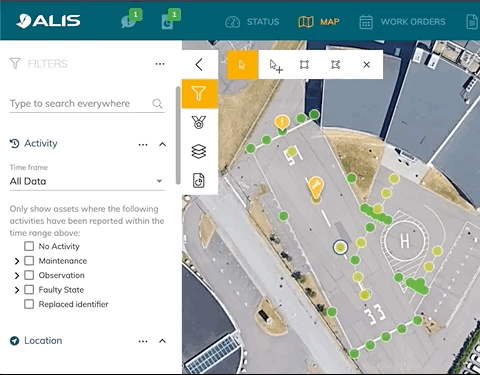Open the medal ranking sidebar icon
480x375 pixels.
[199, 122]
